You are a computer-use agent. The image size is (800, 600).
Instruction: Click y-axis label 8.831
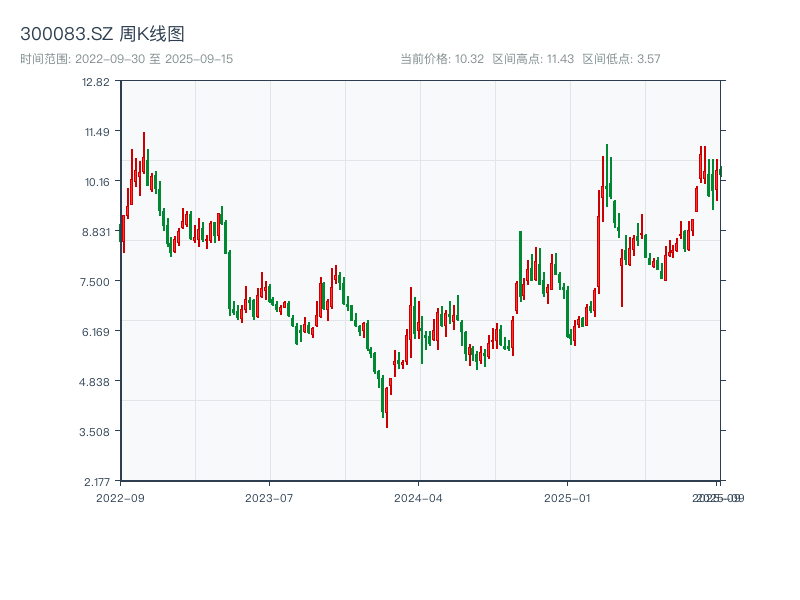(x=96, y=232)
